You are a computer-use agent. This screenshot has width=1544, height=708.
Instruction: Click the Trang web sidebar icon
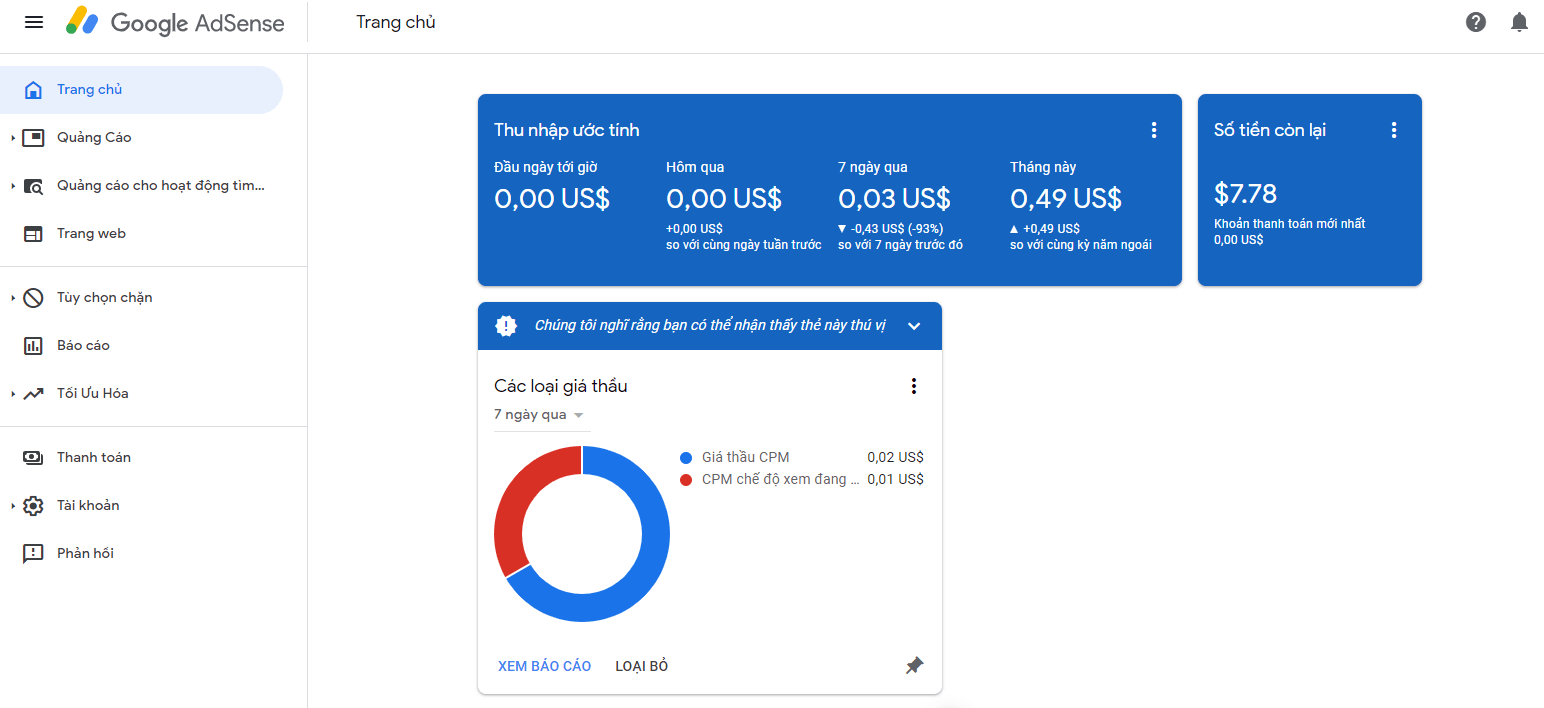[x=33, y=233]
